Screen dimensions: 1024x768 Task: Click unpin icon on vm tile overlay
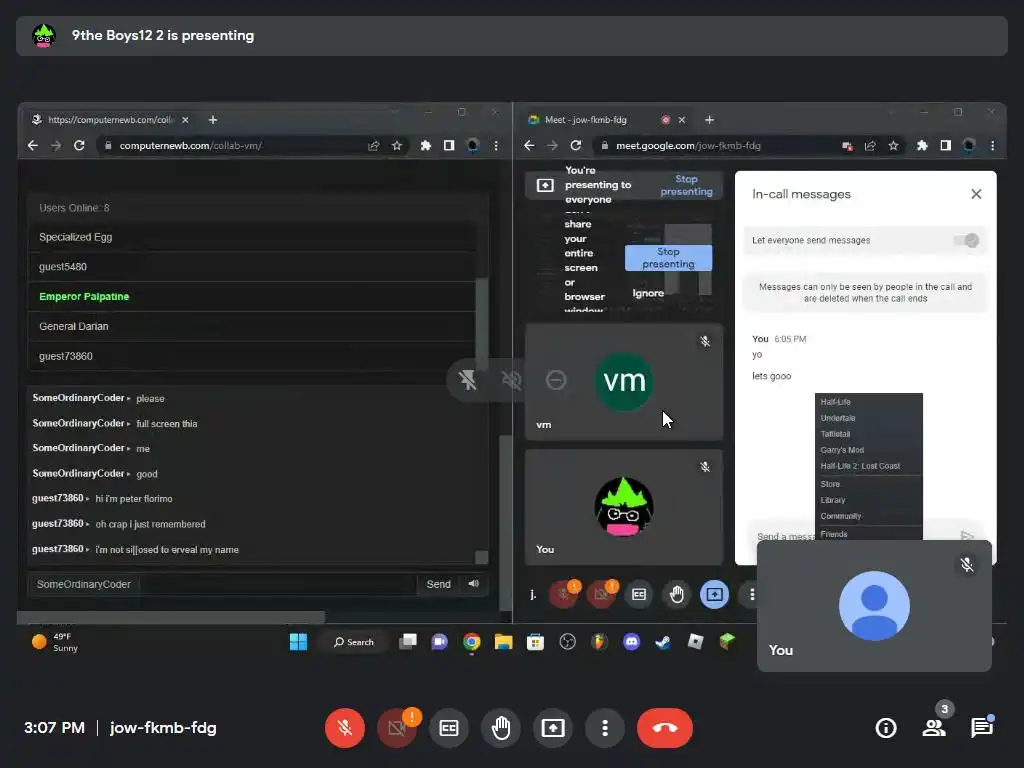[468, 380]
